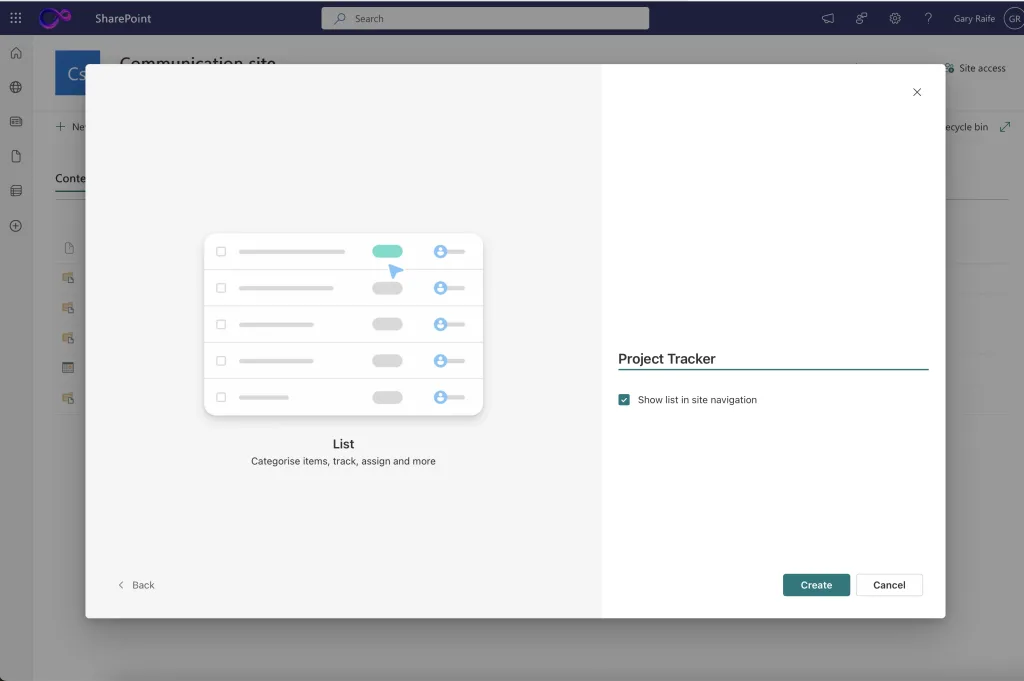This screenshot has width=1024, height=681.
Task: Open My sites globe icon
Action: click(x=16, y=87)
